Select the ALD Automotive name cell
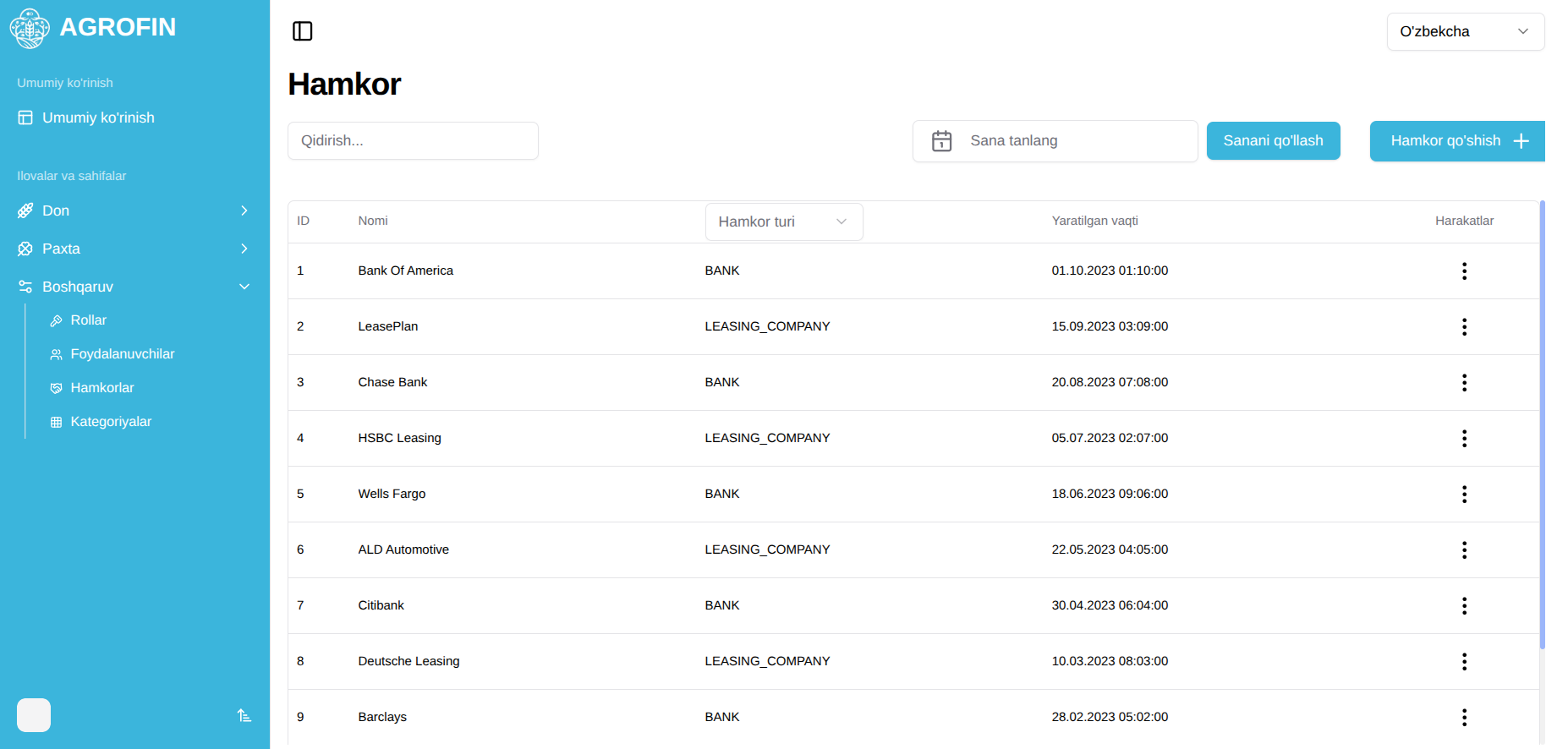 (403, 549)
